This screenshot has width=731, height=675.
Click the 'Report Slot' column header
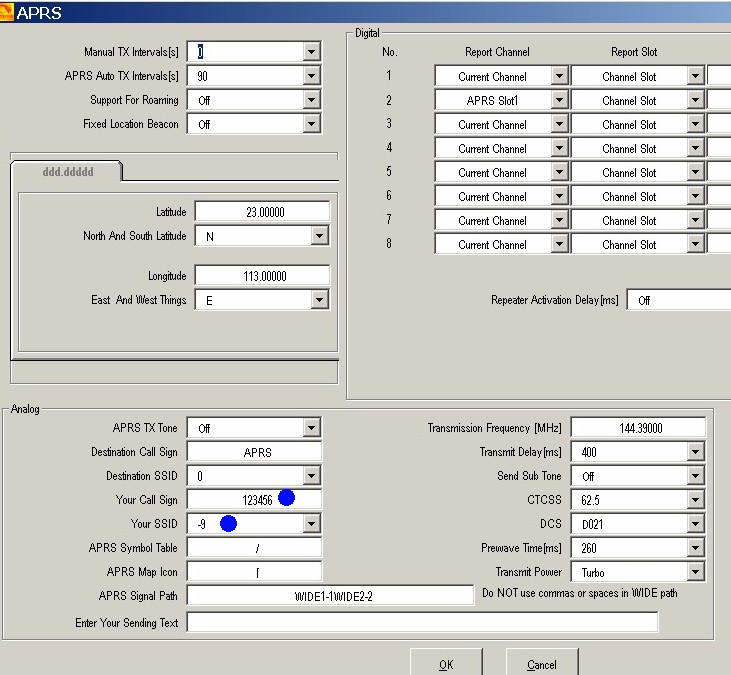(634, 52)
